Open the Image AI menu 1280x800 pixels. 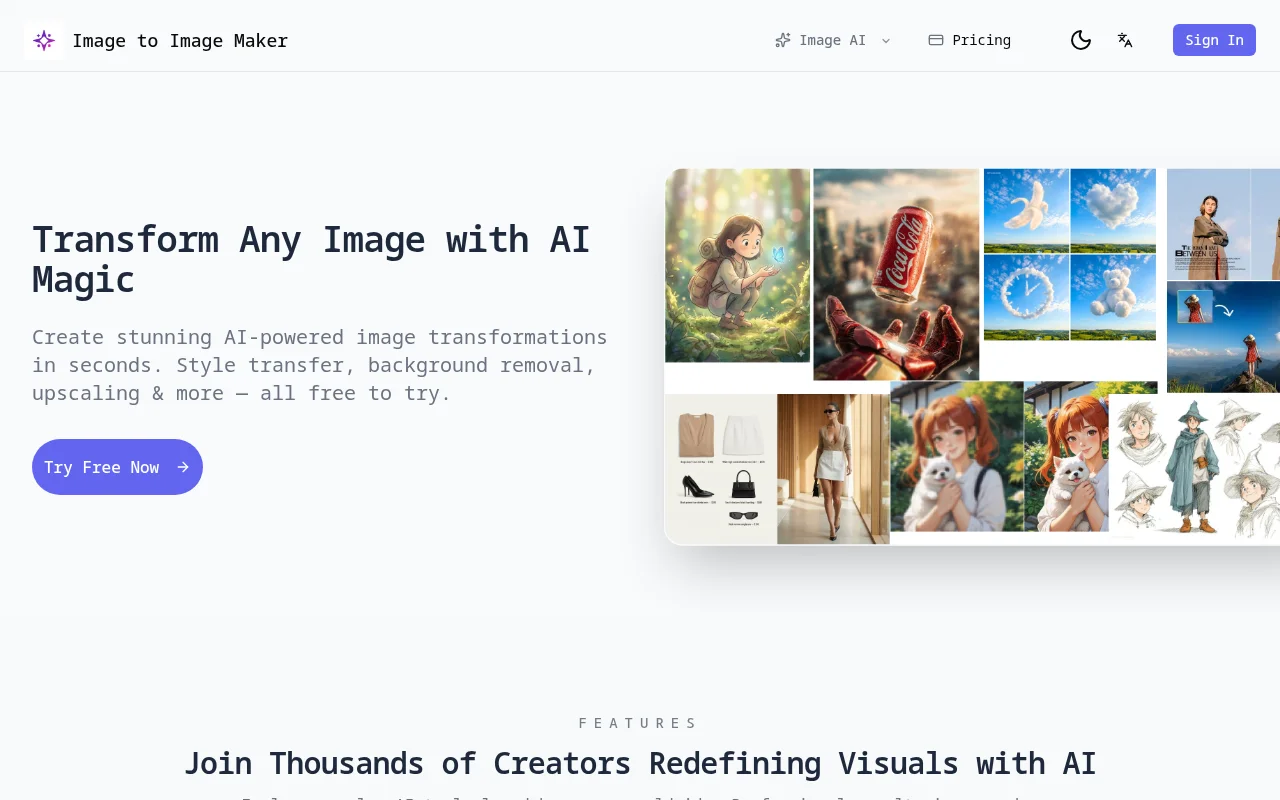point(832,41)
